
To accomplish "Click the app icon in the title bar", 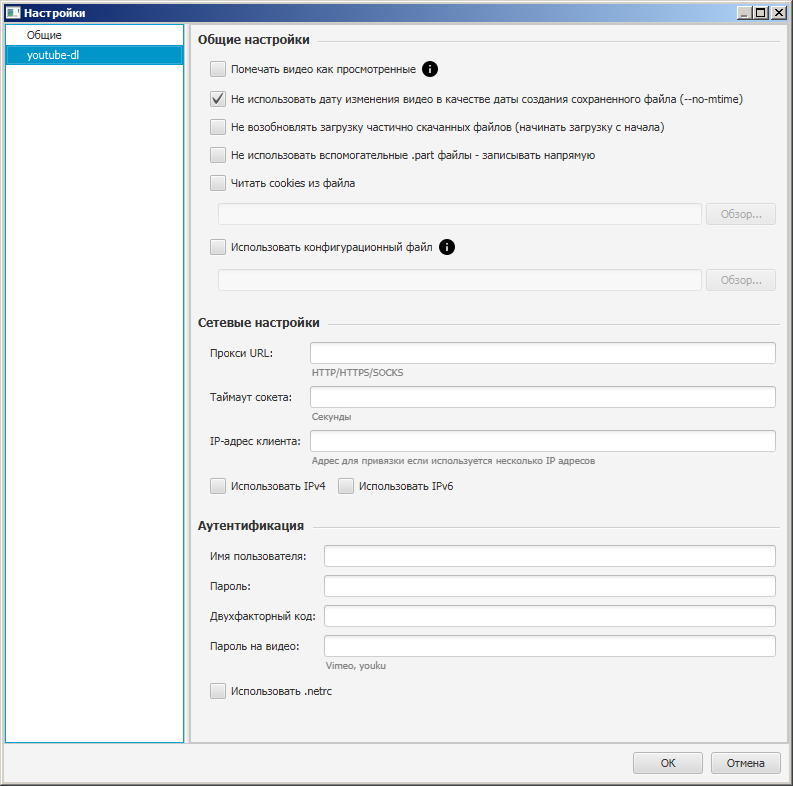I will click(x=13, y=13).
